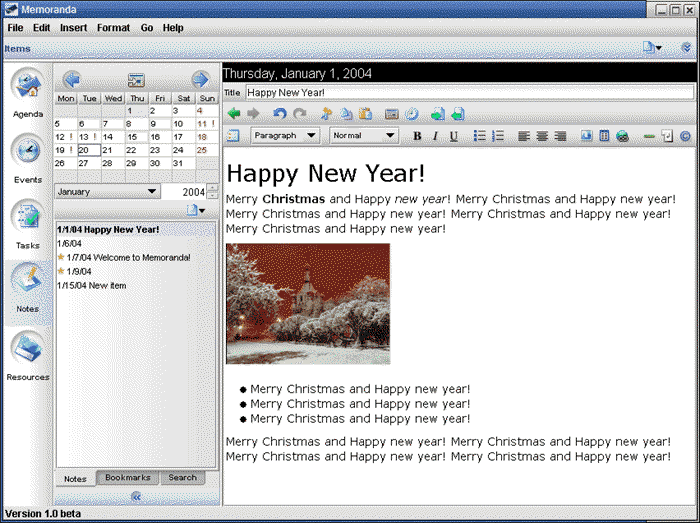700x523 pixels.
Task: Open the Tasks sidebar icon
Action: tap(28, 216)
